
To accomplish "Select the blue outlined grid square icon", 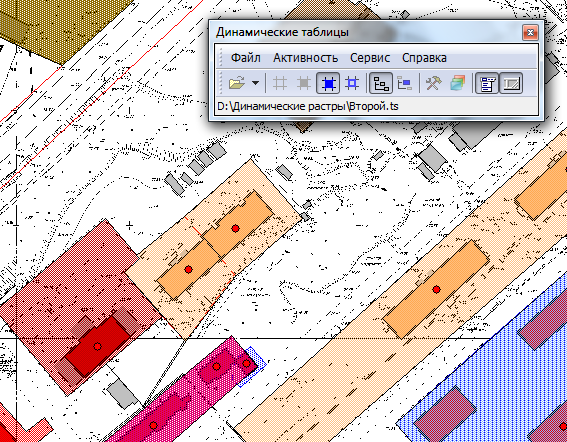I will coord(352,84).
